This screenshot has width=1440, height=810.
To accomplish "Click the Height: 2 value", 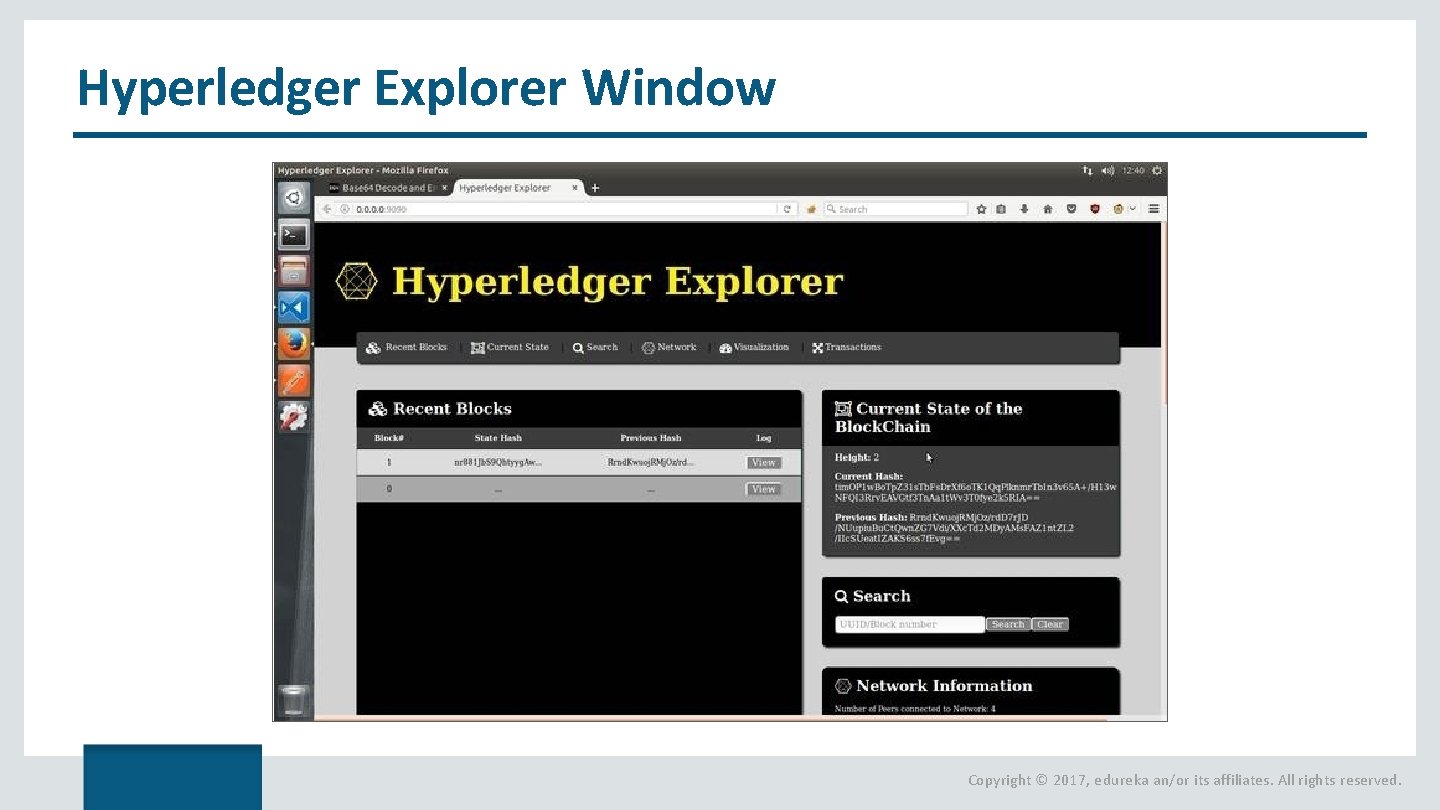I will coord(857,458).
